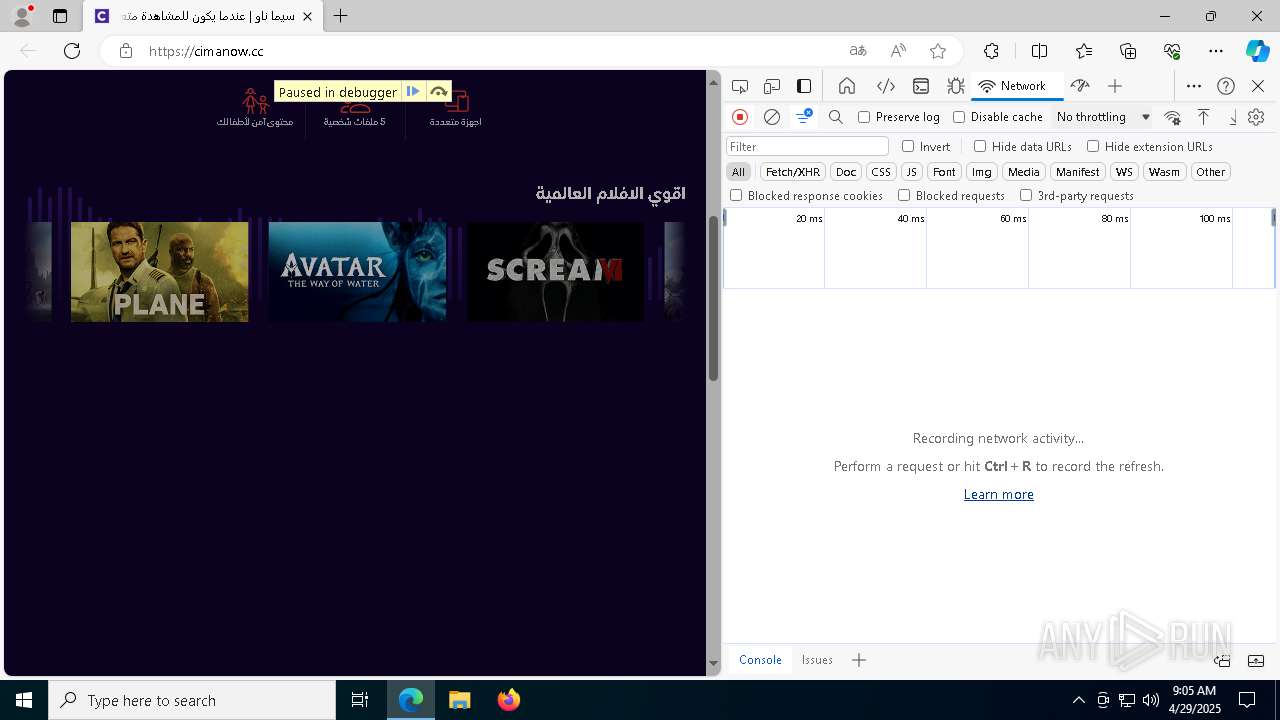Check 3rd-party requests option
The image size is (1280, 720).
click(x=1026, y=195)
